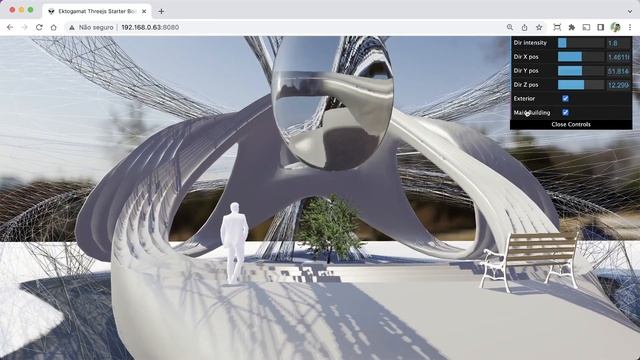Viewport: 640px width, 360px height.
Task: Click the 'Dir Z pos' label
Action: tap(526, 84)
